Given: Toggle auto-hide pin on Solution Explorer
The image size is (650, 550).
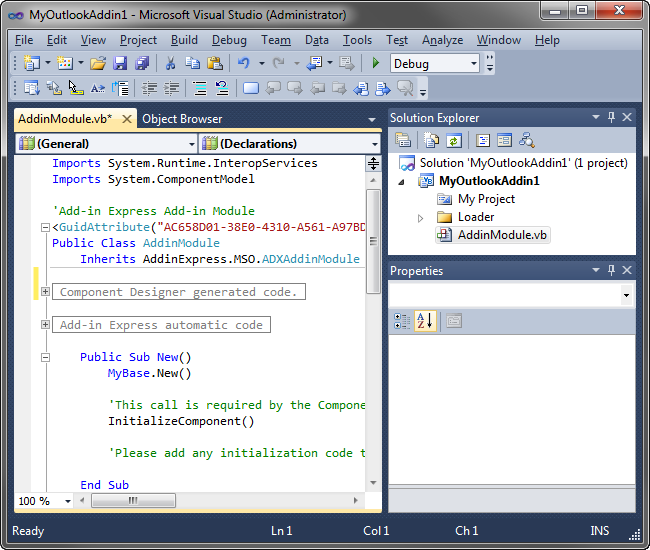Looking at the screenshot, I should click(611, 117).
